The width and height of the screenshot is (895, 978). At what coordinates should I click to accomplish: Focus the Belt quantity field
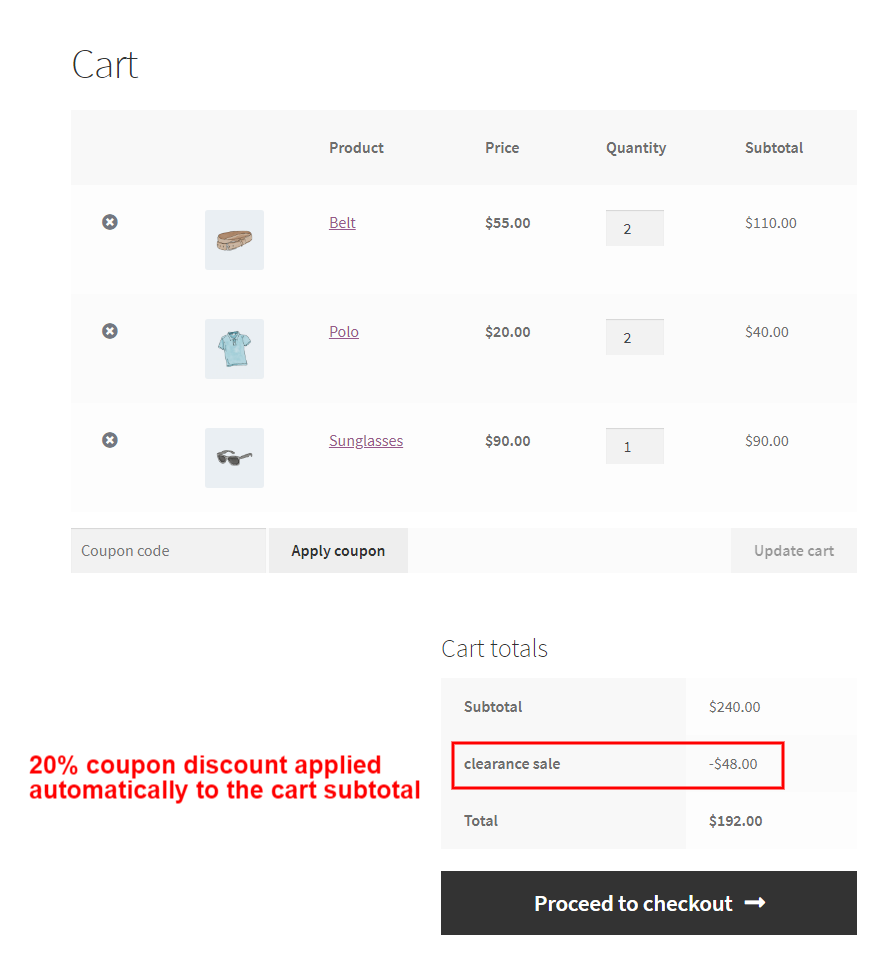634,228
